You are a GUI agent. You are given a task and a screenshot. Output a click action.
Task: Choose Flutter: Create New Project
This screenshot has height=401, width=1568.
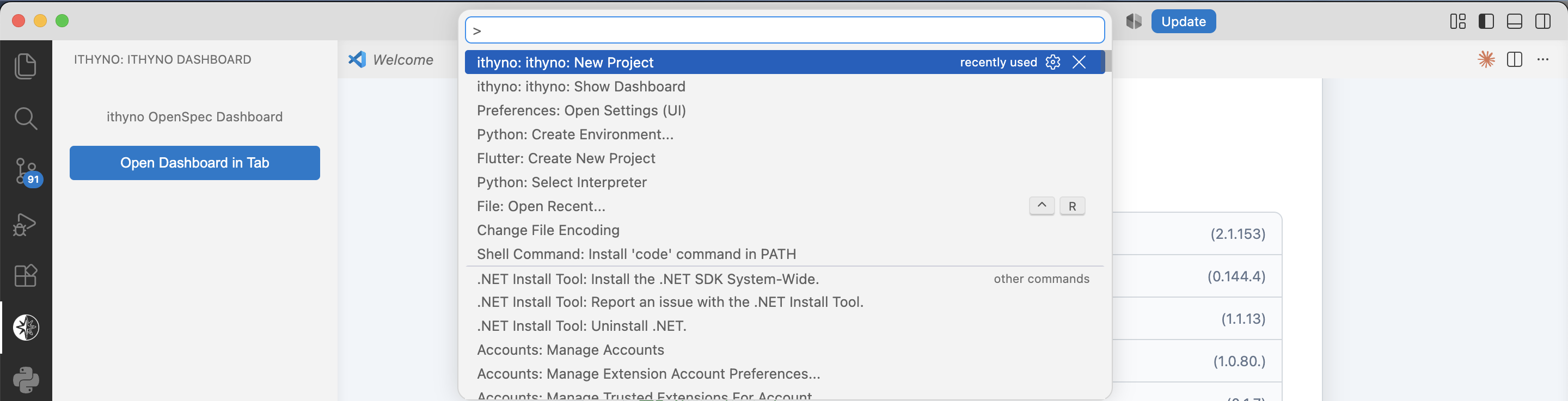click(x=785, y=158)
